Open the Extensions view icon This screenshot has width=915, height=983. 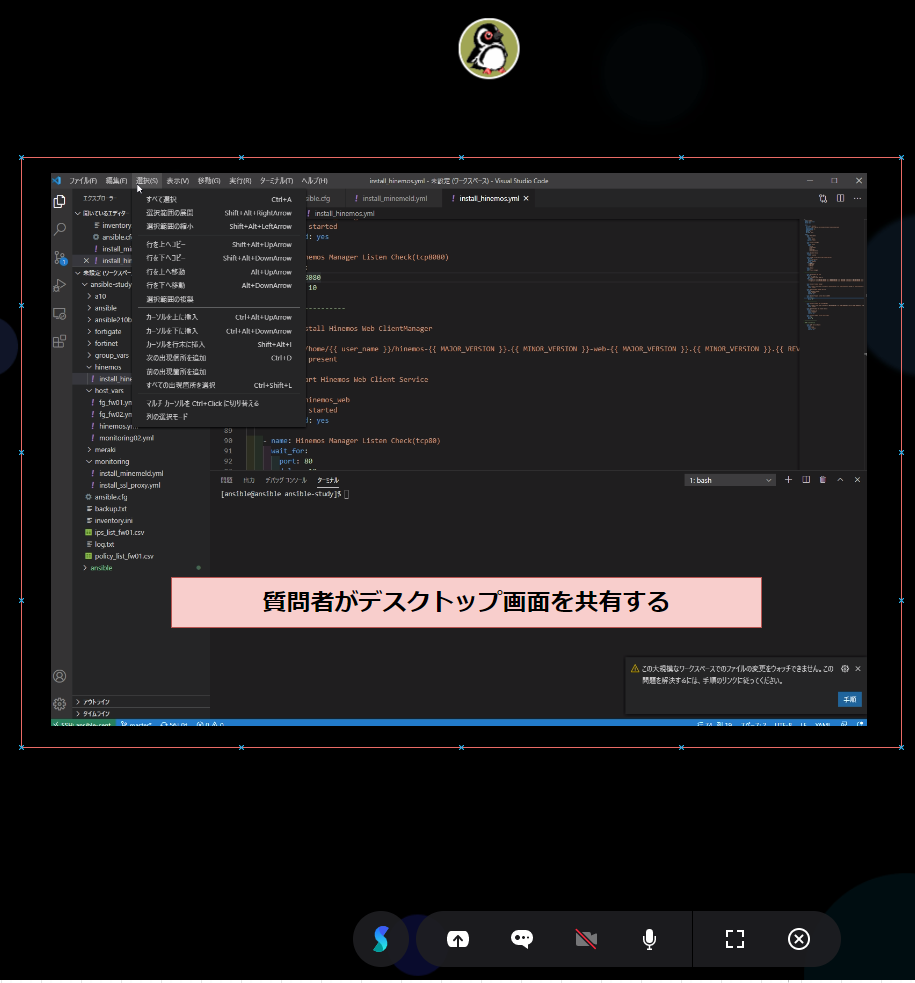click(x=60, y=341)
